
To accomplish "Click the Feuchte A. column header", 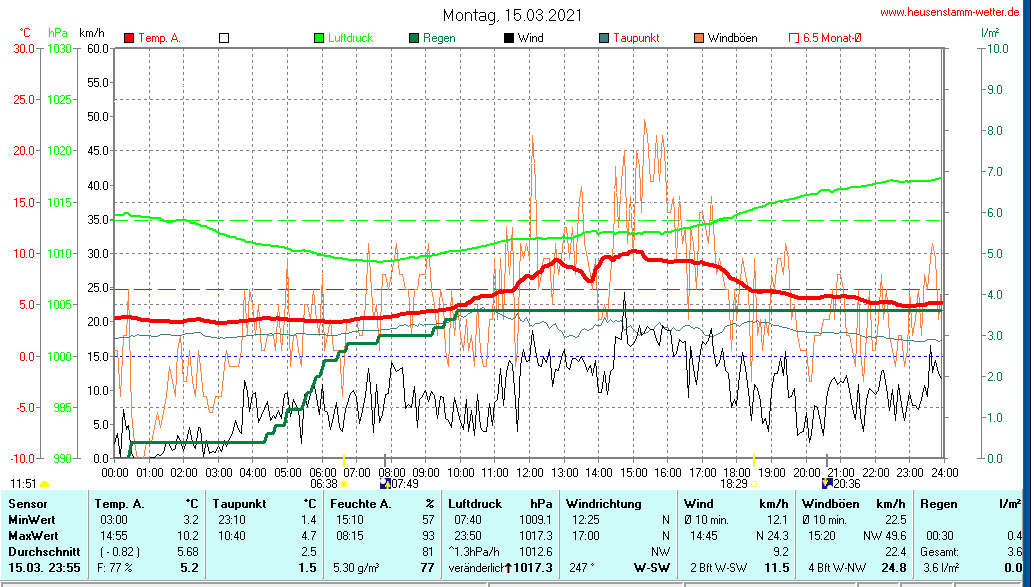I will (361, 504).
